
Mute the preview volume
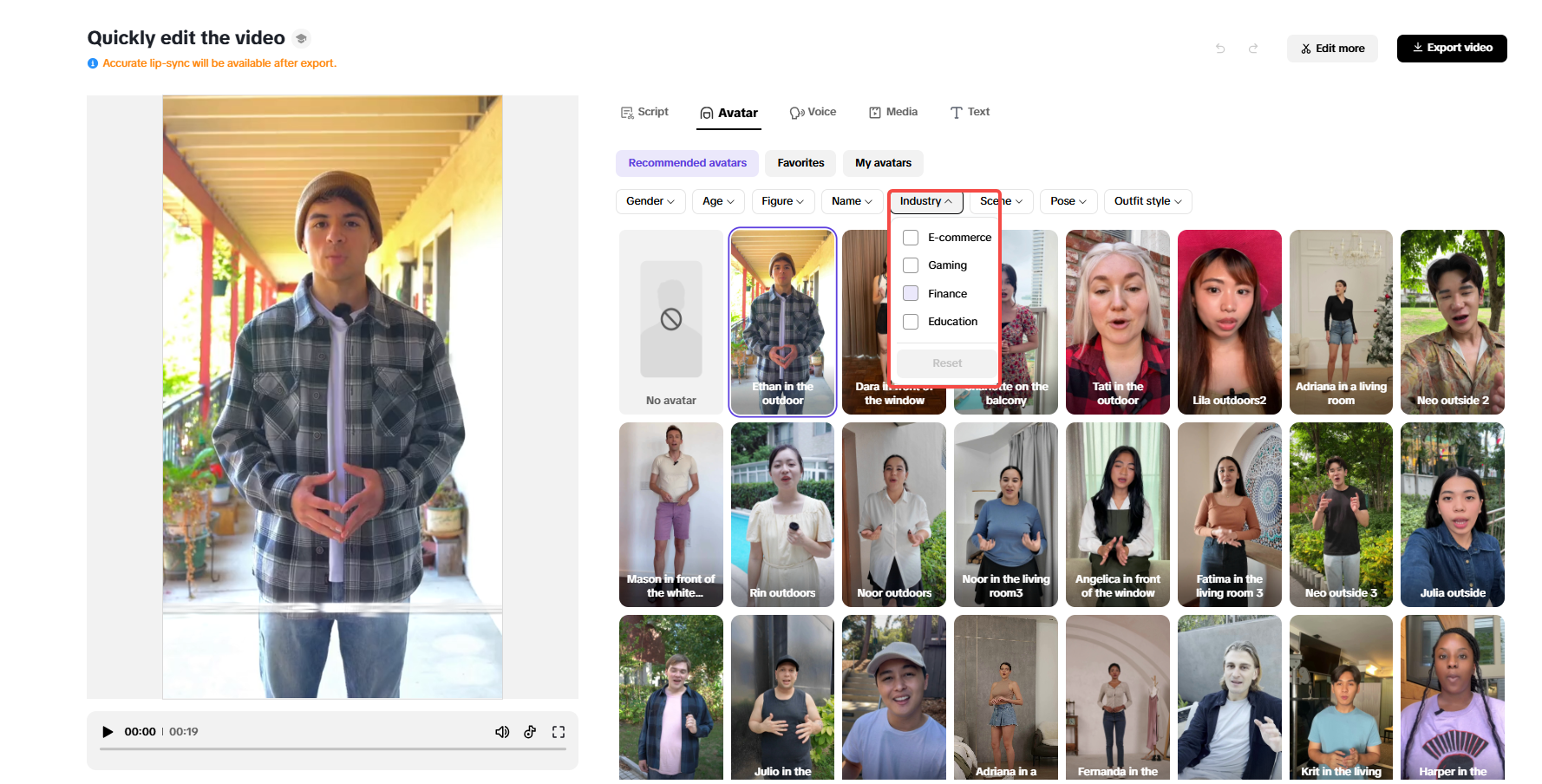502,732
